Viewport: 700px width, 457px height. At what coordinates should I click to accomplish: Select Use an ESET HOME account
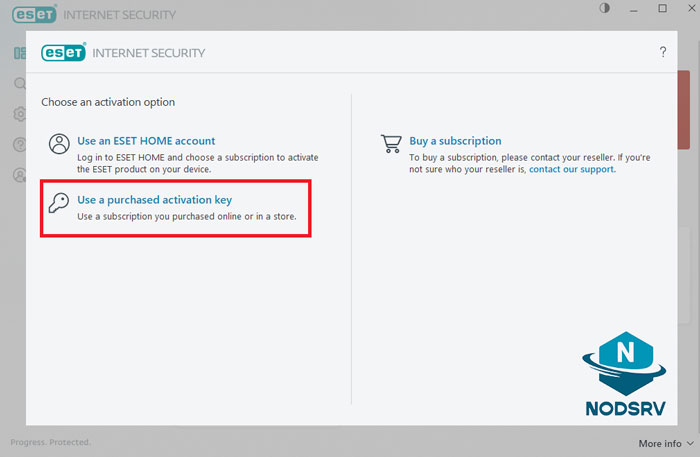pos(146,141)
